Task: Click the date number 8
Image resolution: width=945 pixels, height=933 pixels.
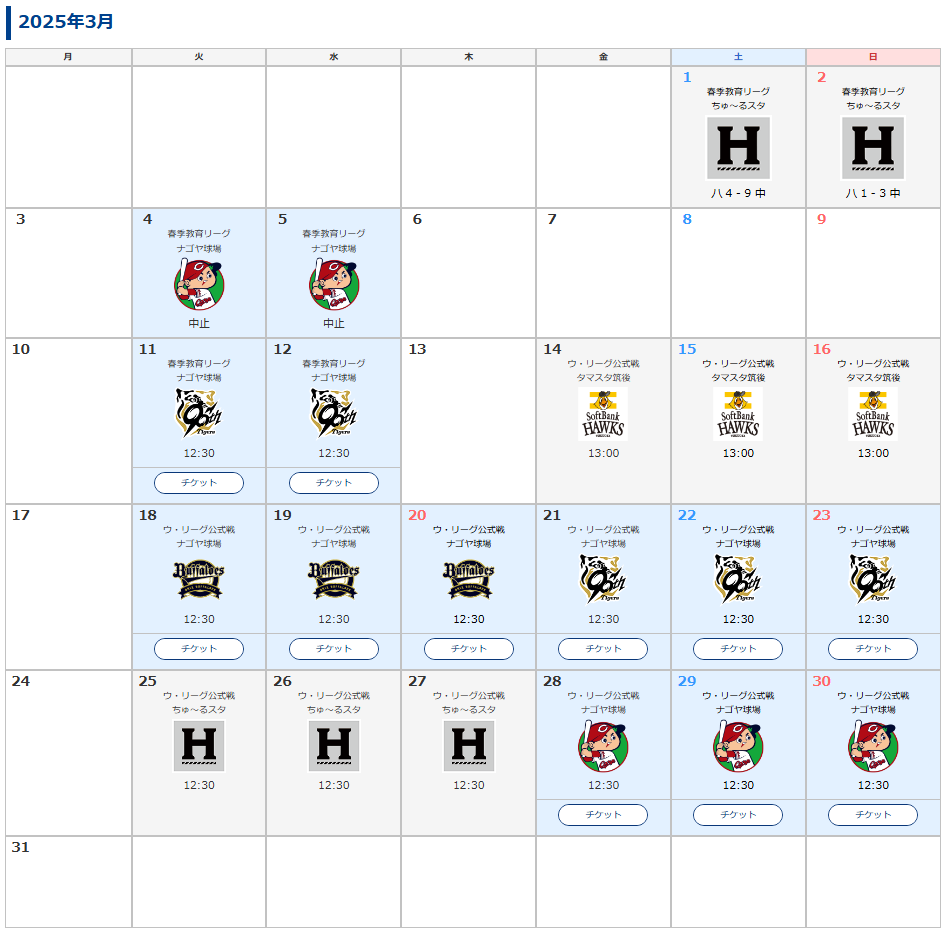Action: pos(687,219)
